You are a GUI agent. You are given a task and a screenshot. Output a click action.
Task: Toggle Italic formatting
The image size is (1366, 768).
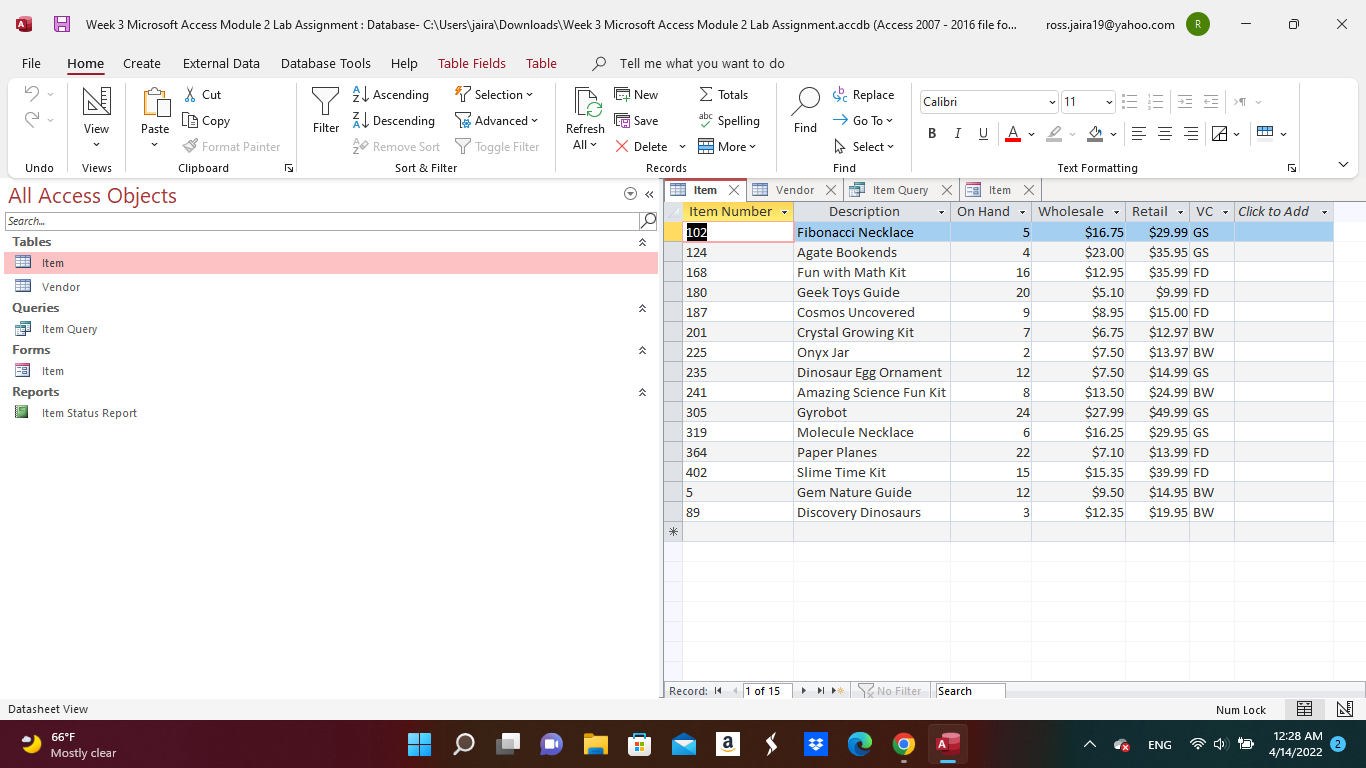tap(957, 133)
